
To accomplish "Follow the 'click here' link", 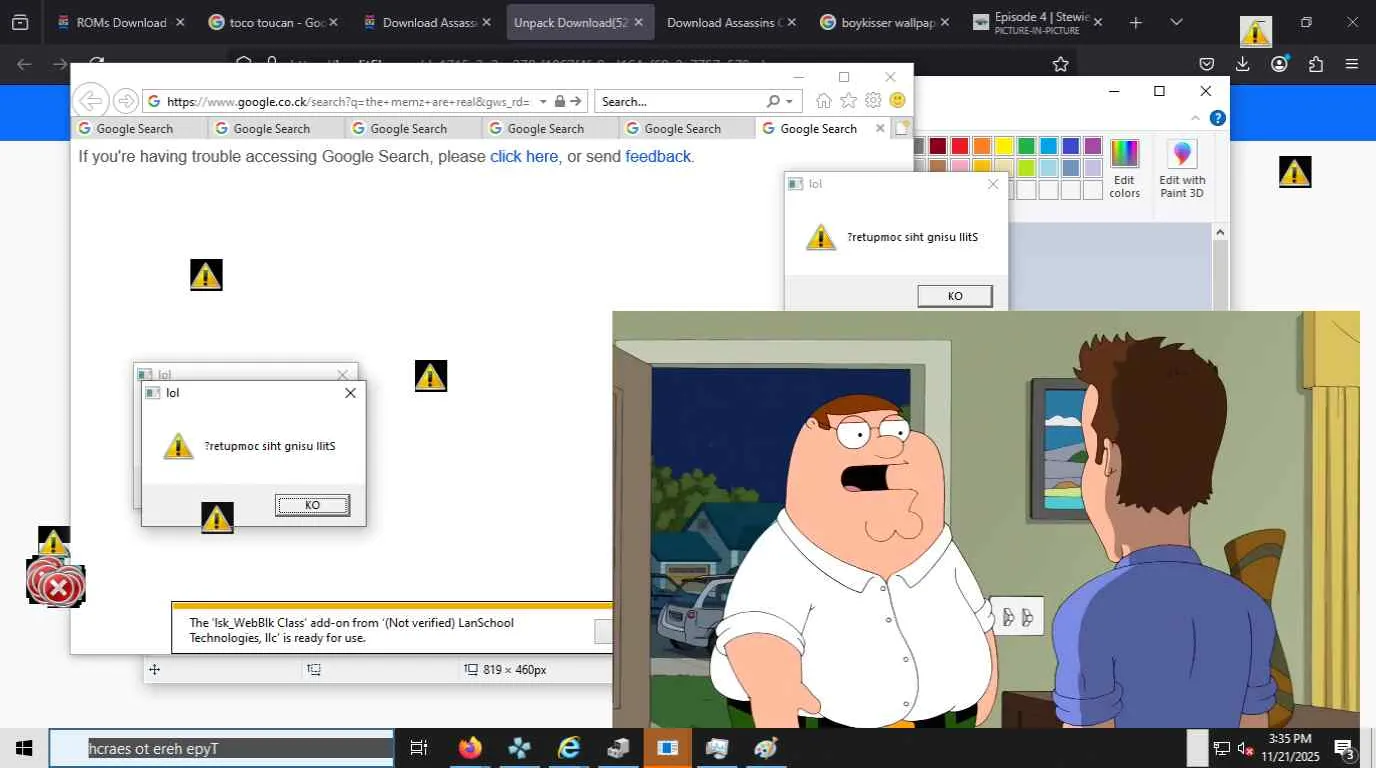I will pos(524,156).
